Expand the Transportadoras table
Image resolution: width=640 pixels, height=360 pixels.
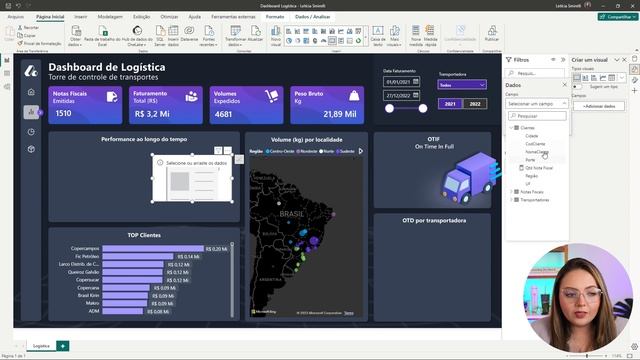coord(511,200)
